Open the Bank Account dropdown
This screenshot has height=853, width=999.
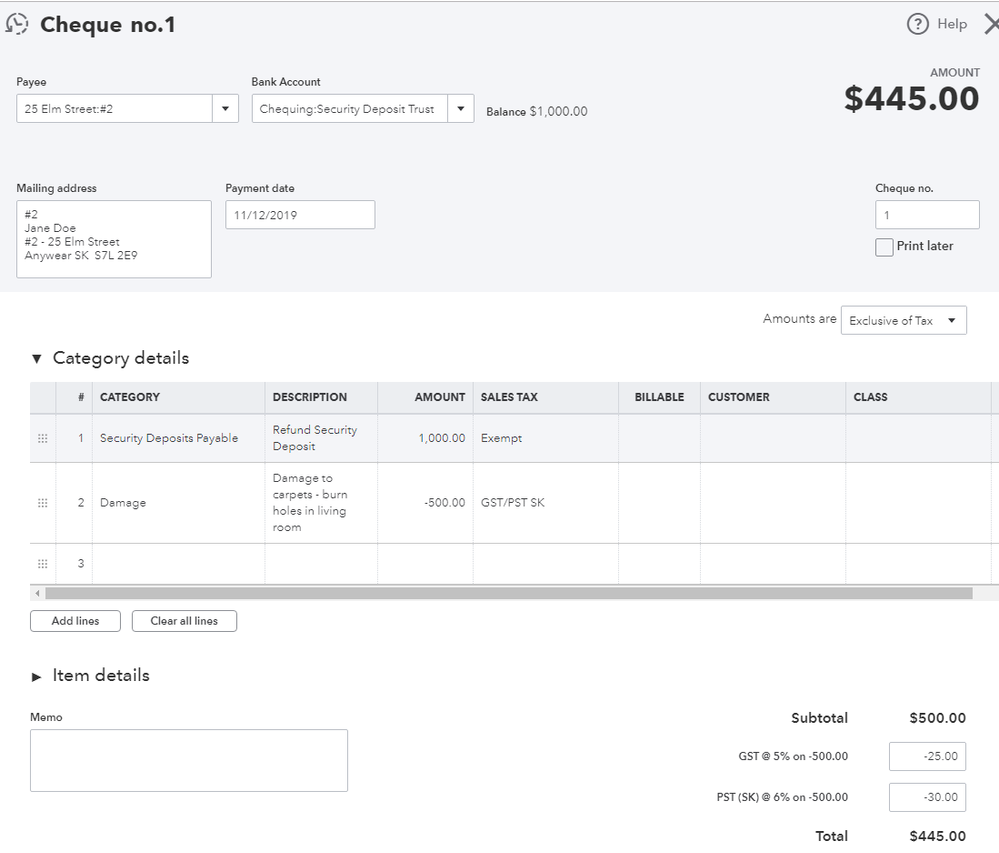pyautogui.click(x=461, y=109)
